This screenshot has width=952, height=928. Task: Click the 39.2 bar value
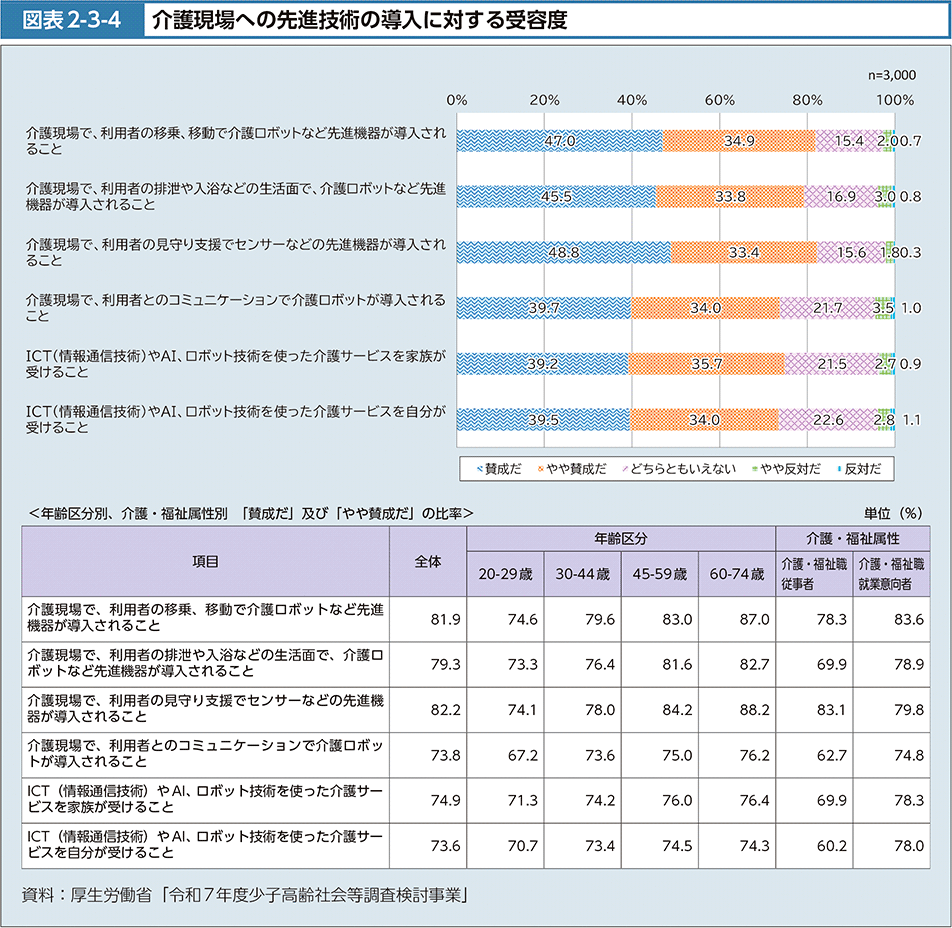(x=542, y=364)
